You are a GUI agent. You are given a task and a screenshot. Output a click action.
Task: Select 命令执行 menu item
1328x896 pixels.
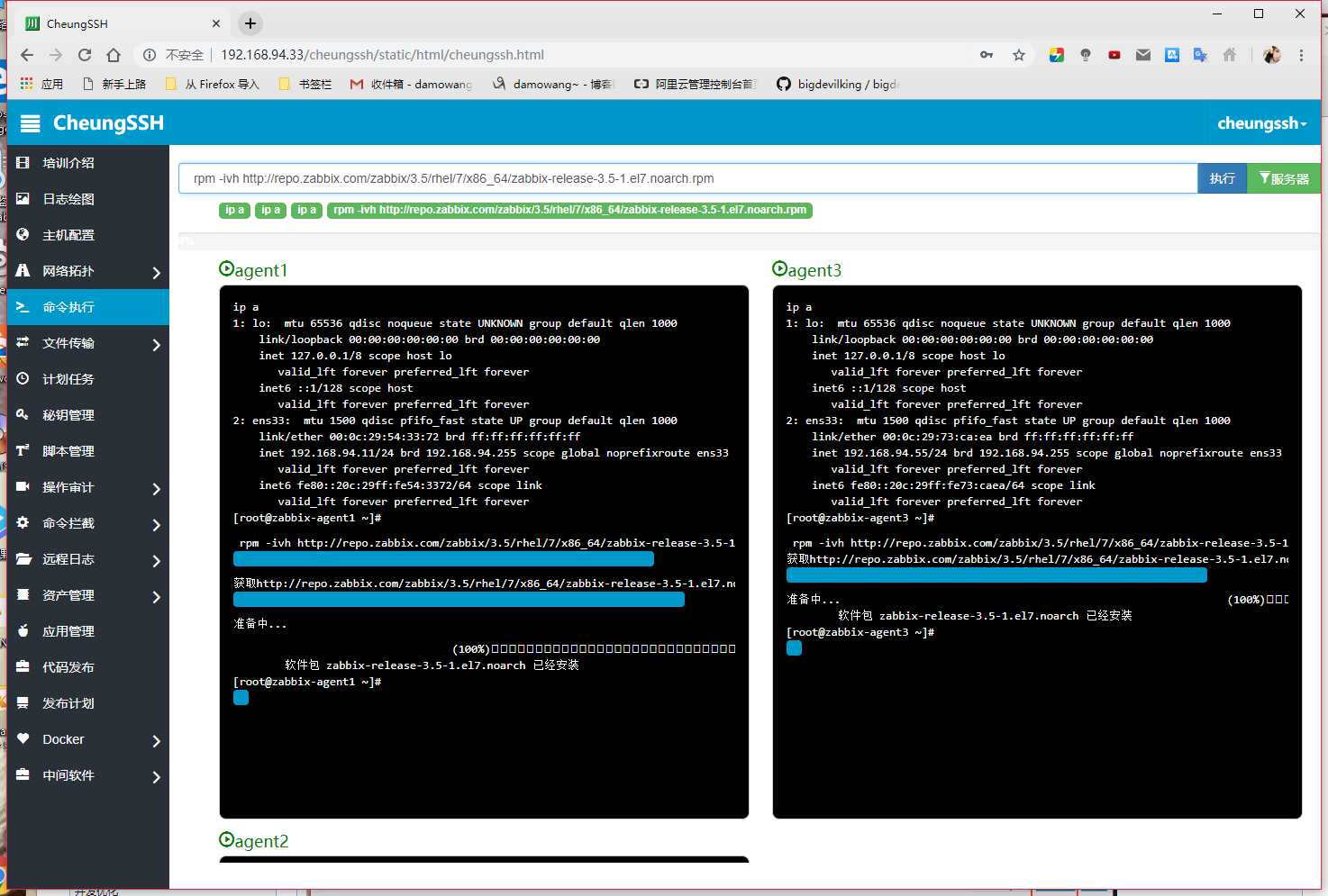click(x=88, y=307)
